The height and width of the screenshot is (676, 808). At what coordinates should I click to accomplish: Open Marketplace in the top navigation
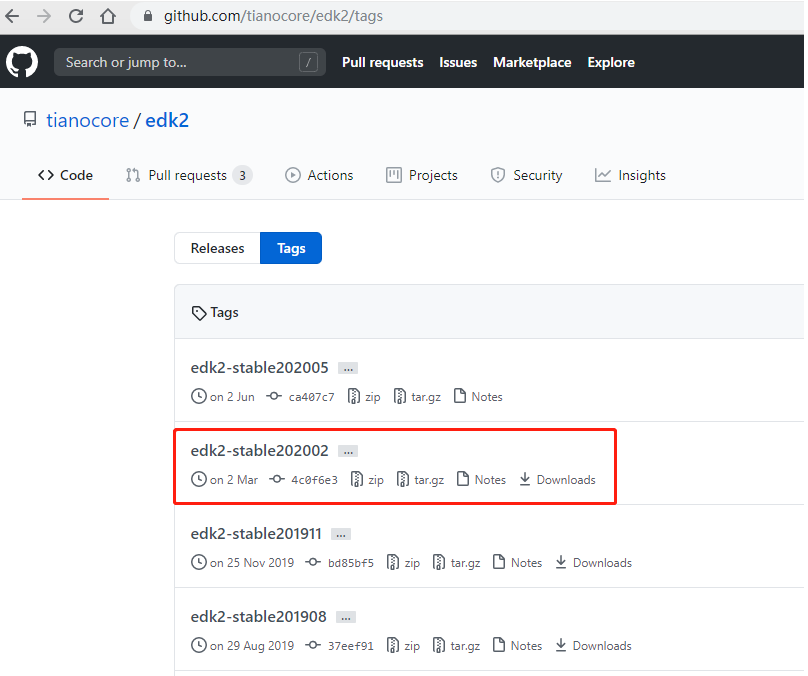click(532, 62)
